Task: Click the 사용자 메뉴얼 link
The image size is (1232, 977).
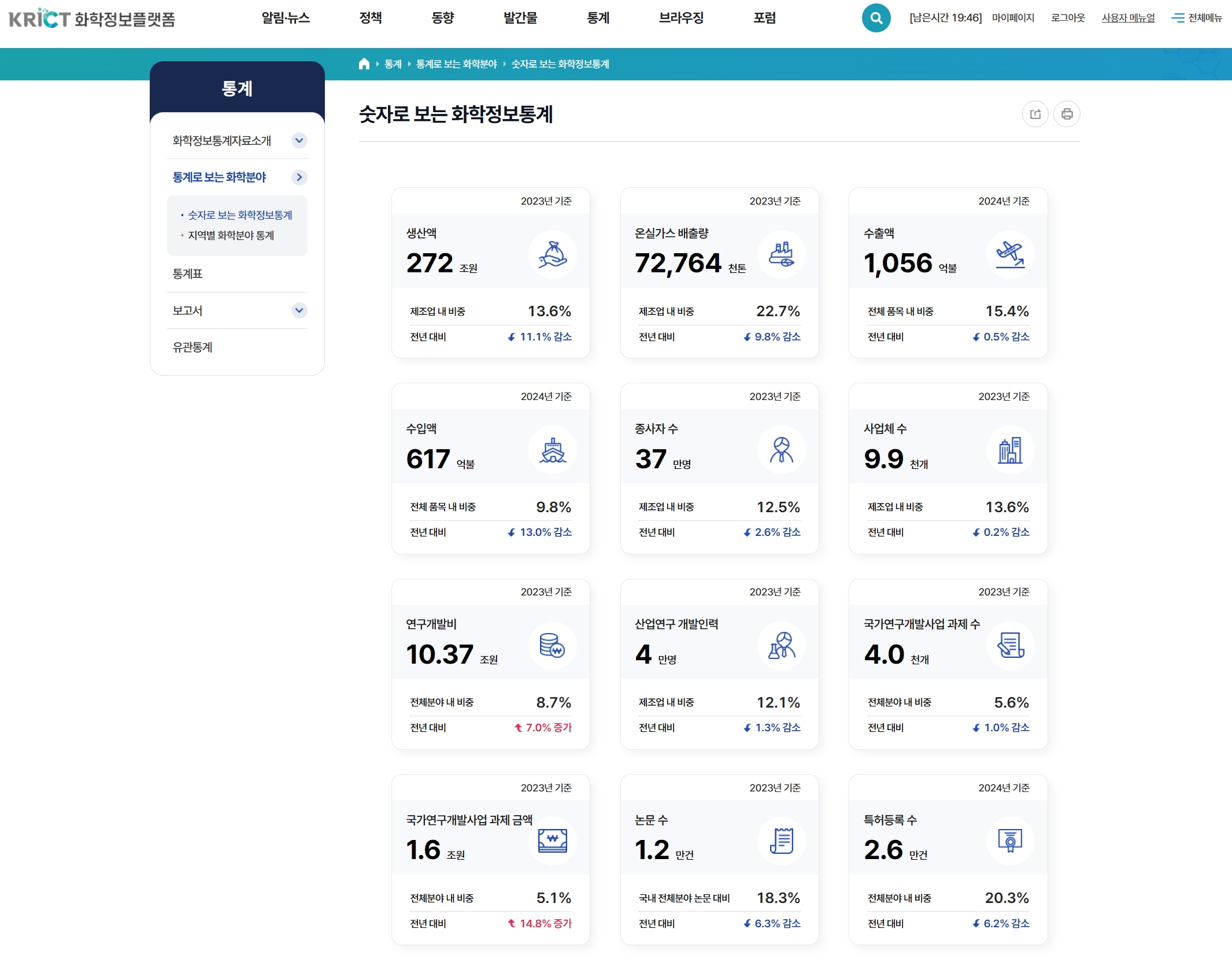Action: 1127,18
